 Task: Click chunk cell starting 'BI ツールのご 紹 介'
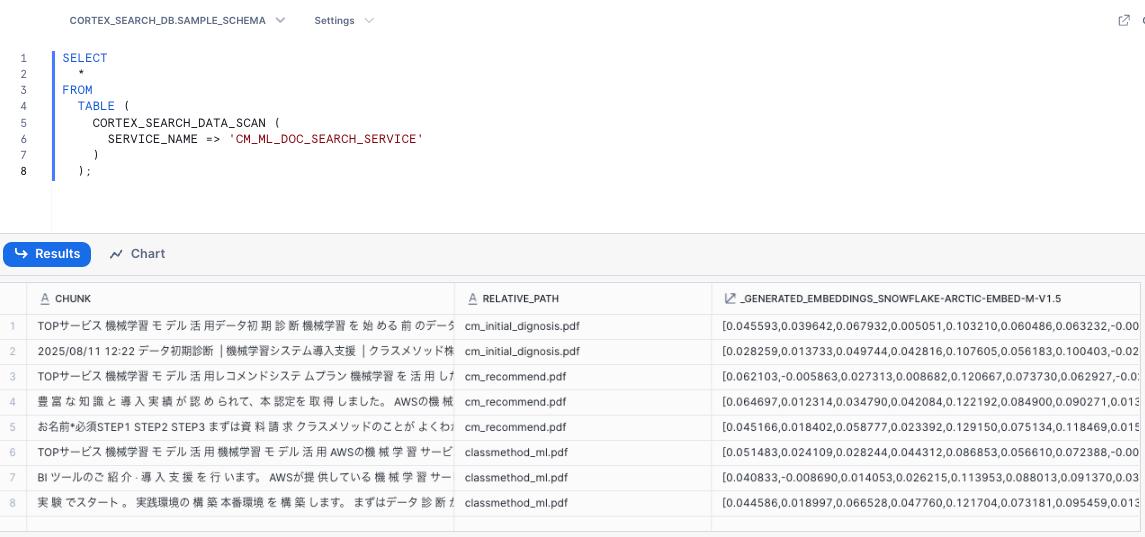click(240, 478)
